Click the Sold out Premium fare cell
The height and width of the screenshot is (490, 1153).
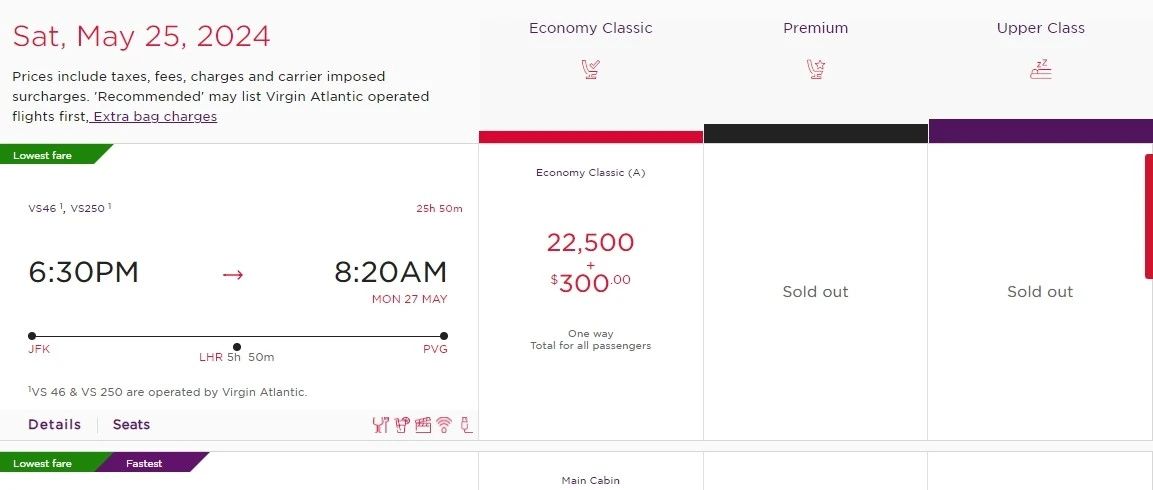coord(816,292)
